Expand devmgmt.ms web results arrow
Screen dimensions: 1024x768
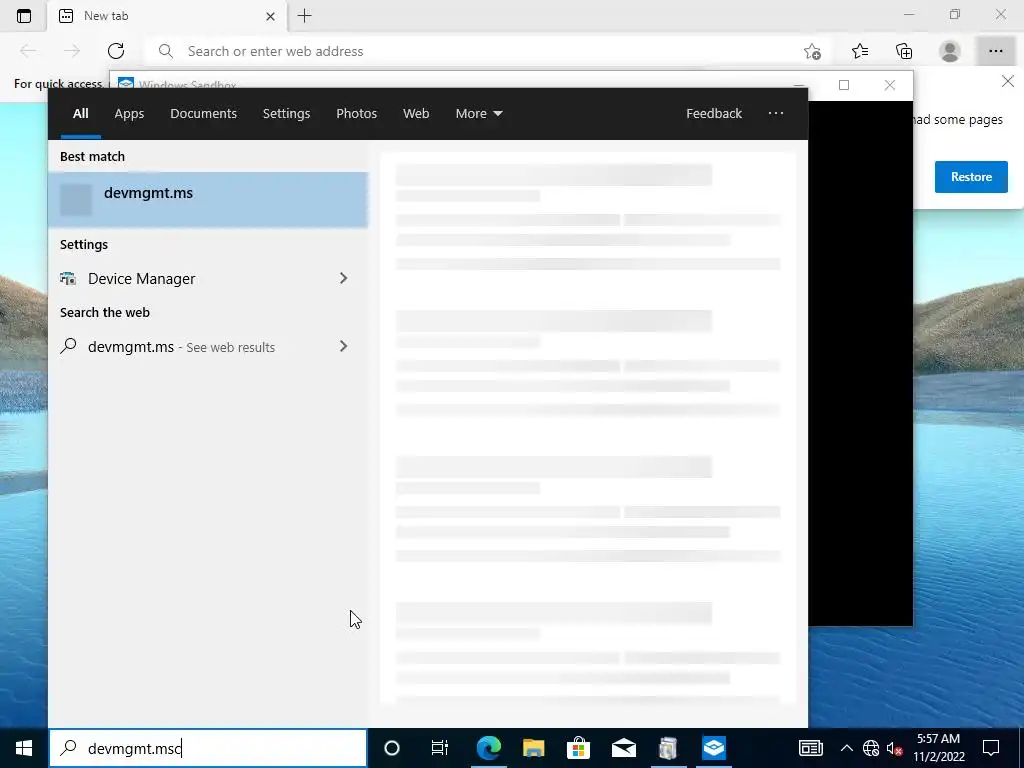click(344, 346)
